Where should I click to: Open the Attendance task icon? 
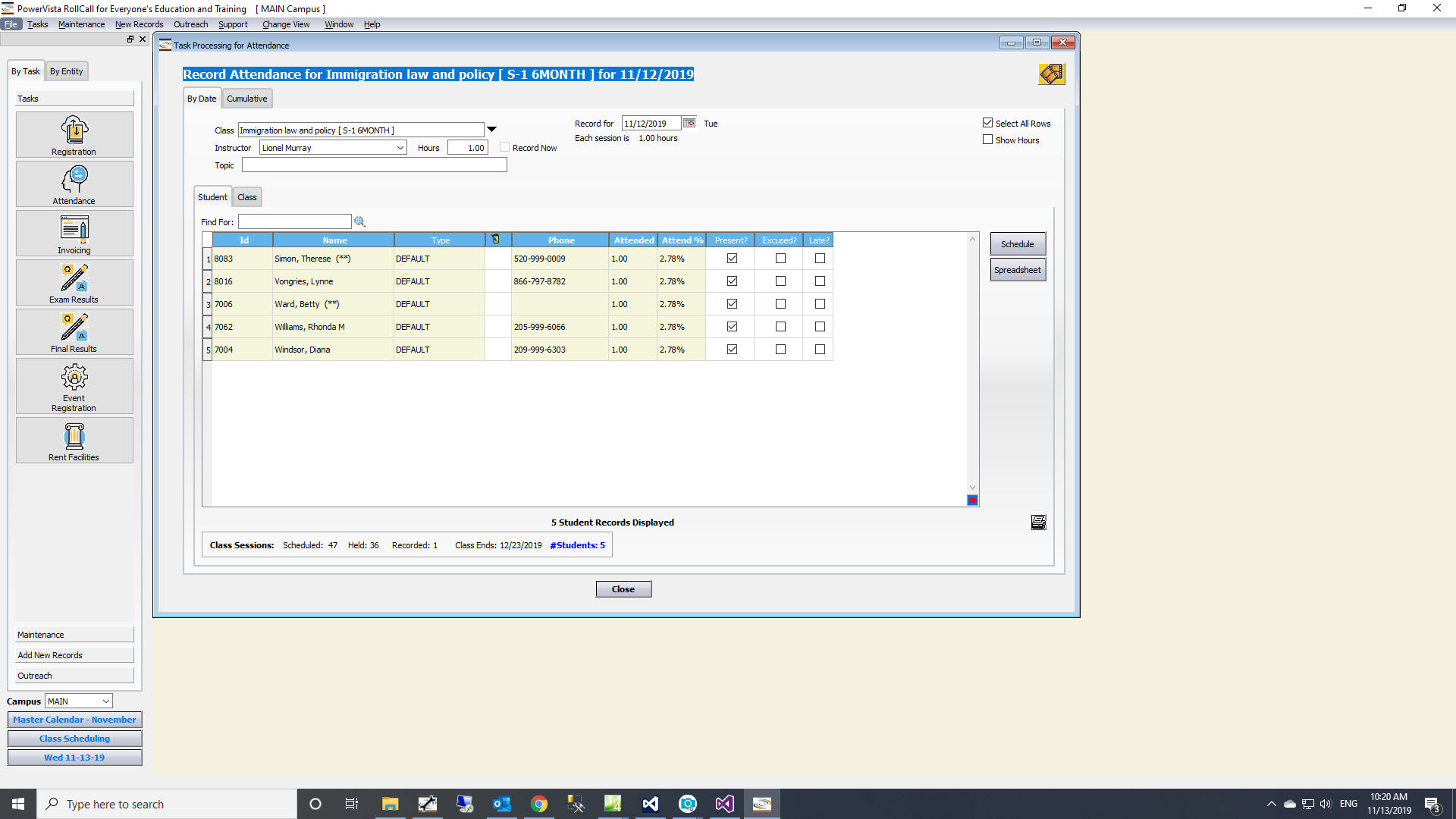(x=74, y=184)
